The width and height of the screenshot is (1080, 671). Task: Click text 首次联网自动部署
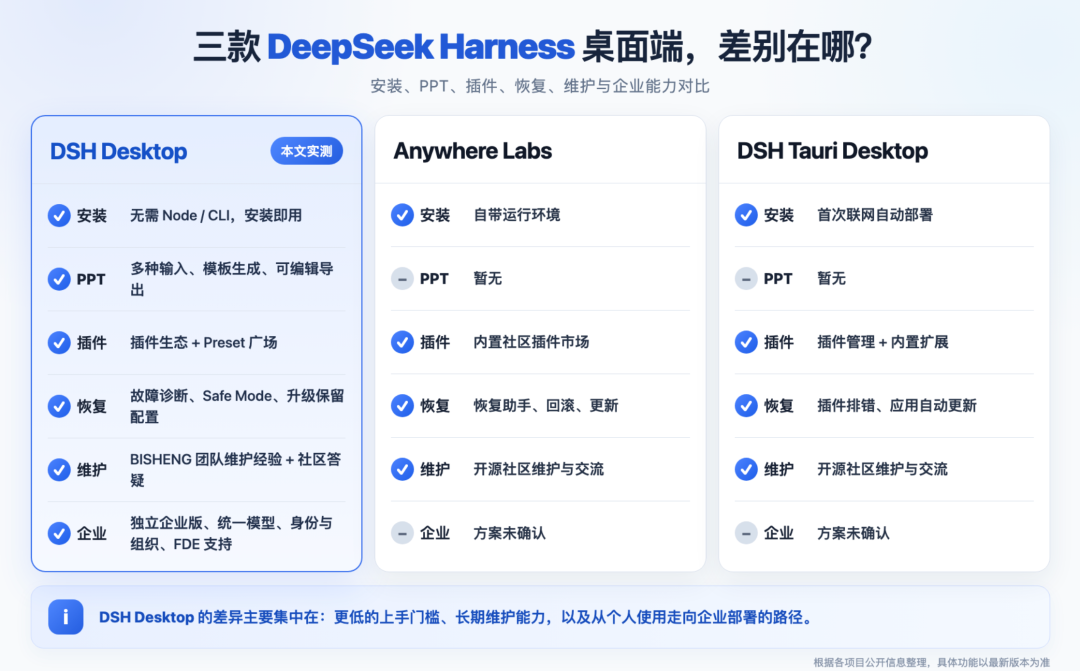875,215
